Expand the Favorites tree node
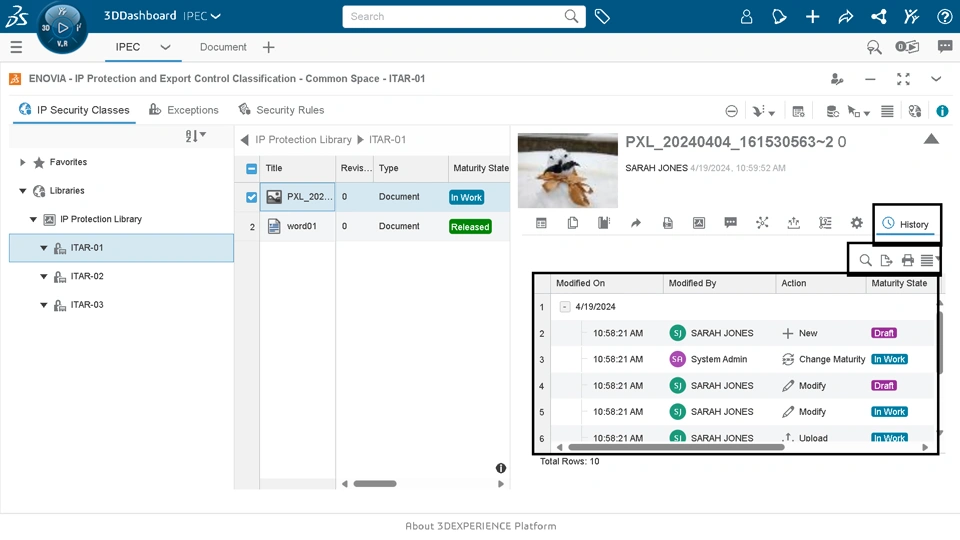The height and width of the screenshot is (540, 960). [23, 162]
